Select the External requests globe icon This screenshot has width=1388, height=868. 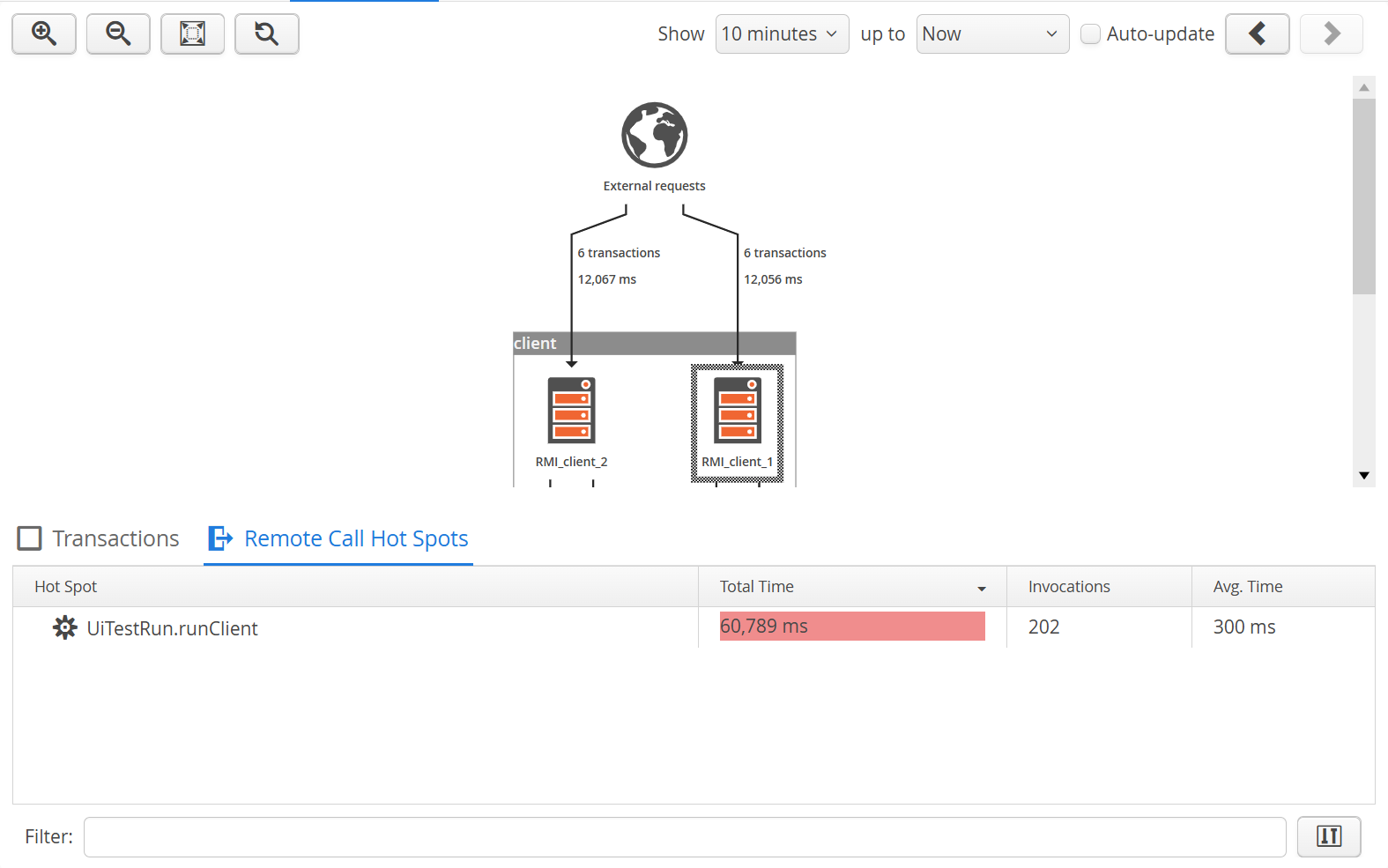654,135
